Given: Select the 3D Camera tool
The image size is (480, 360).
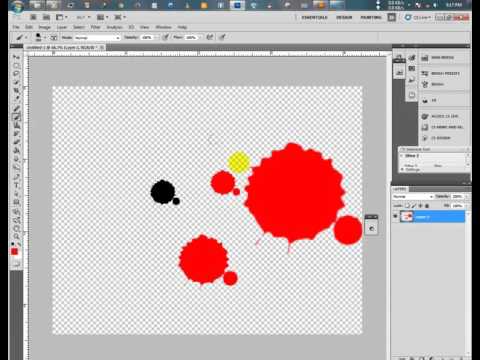Looking at the screenshot, I should click(16, 220).
